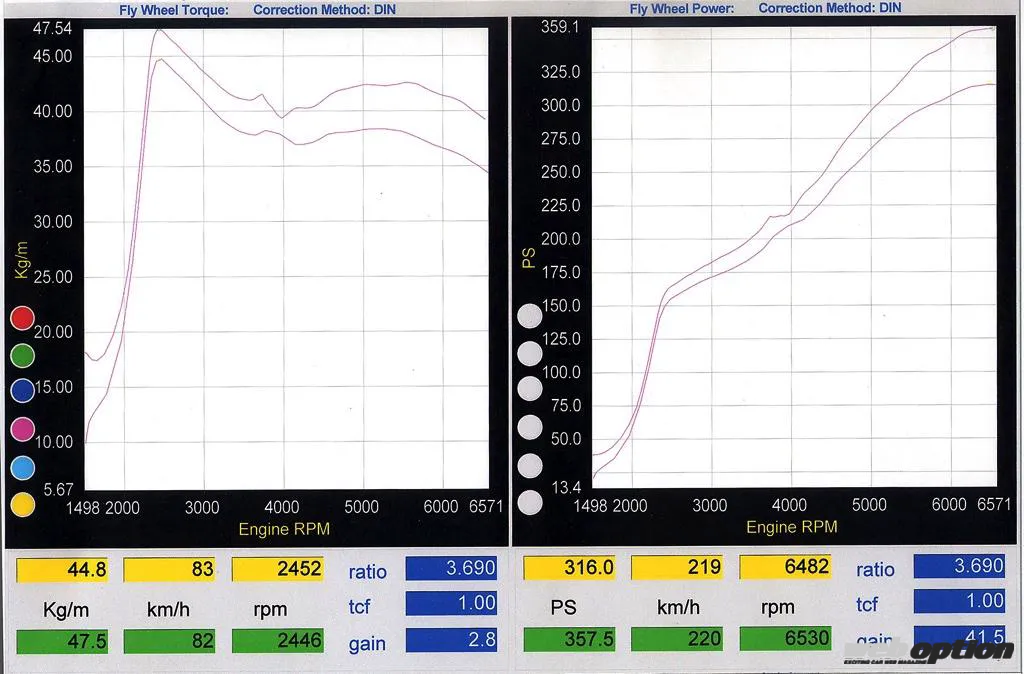Toggle the light blue circle beside the torque chart
The image size is (1024, 674).
point(22,467)
